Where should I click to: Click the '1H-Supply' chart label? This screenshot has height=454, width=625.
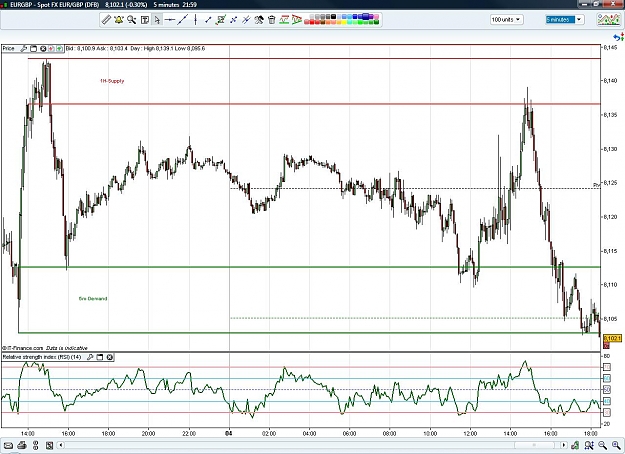(112, 81)
